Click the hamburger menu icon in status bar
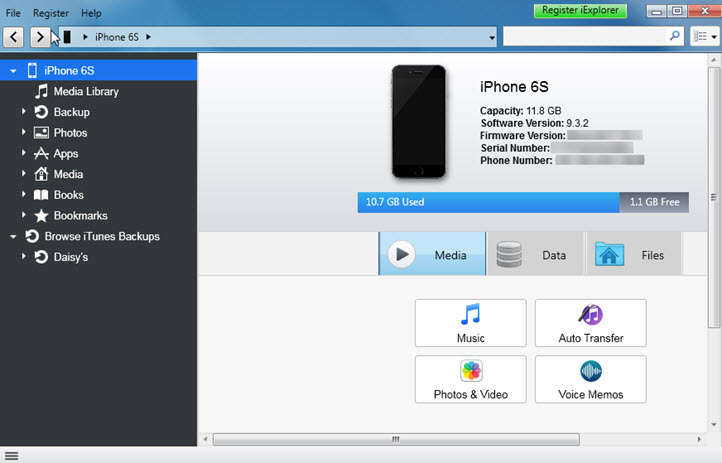Screen dimensions: 722x463 click(x=11, y=456)
